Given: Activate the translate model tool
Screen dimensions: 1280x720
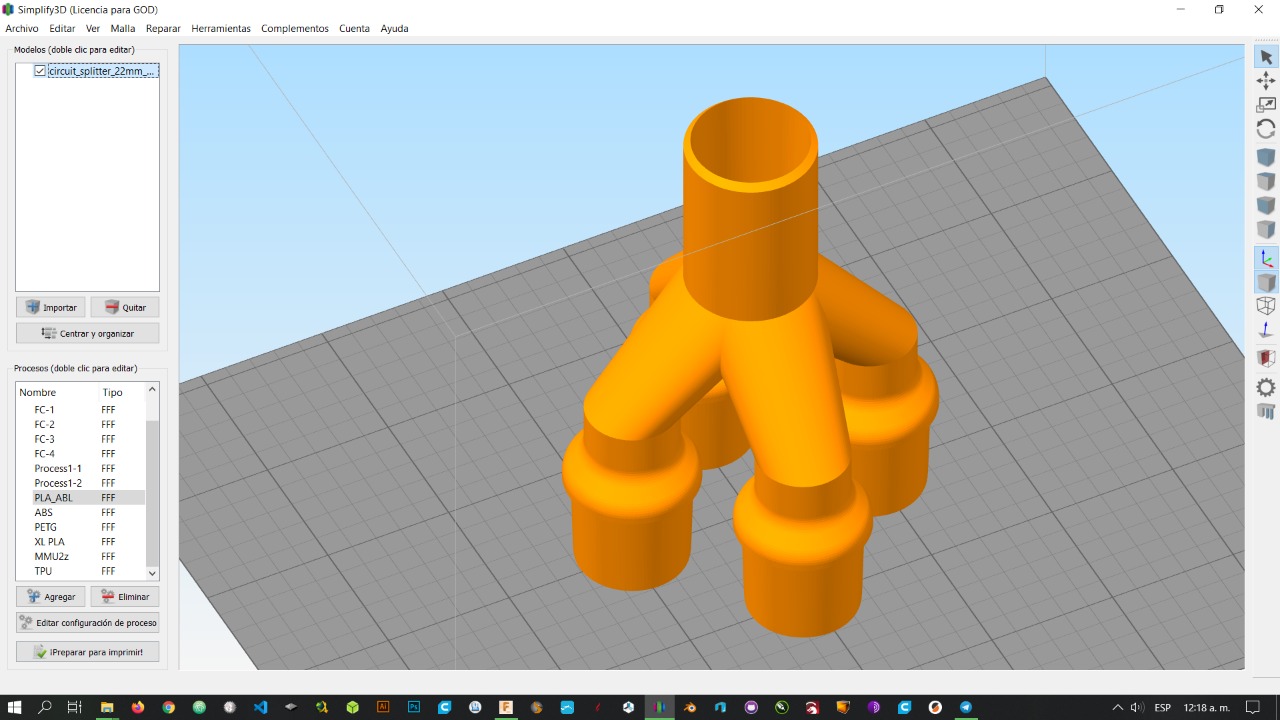Looking at the screenshot, I should coord(1266,81).
